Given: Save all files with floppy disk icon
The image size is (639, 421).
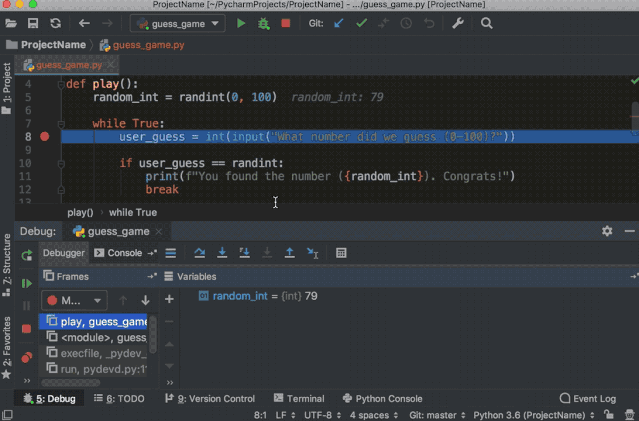Looking at the screenshot, I should point(33,23).
